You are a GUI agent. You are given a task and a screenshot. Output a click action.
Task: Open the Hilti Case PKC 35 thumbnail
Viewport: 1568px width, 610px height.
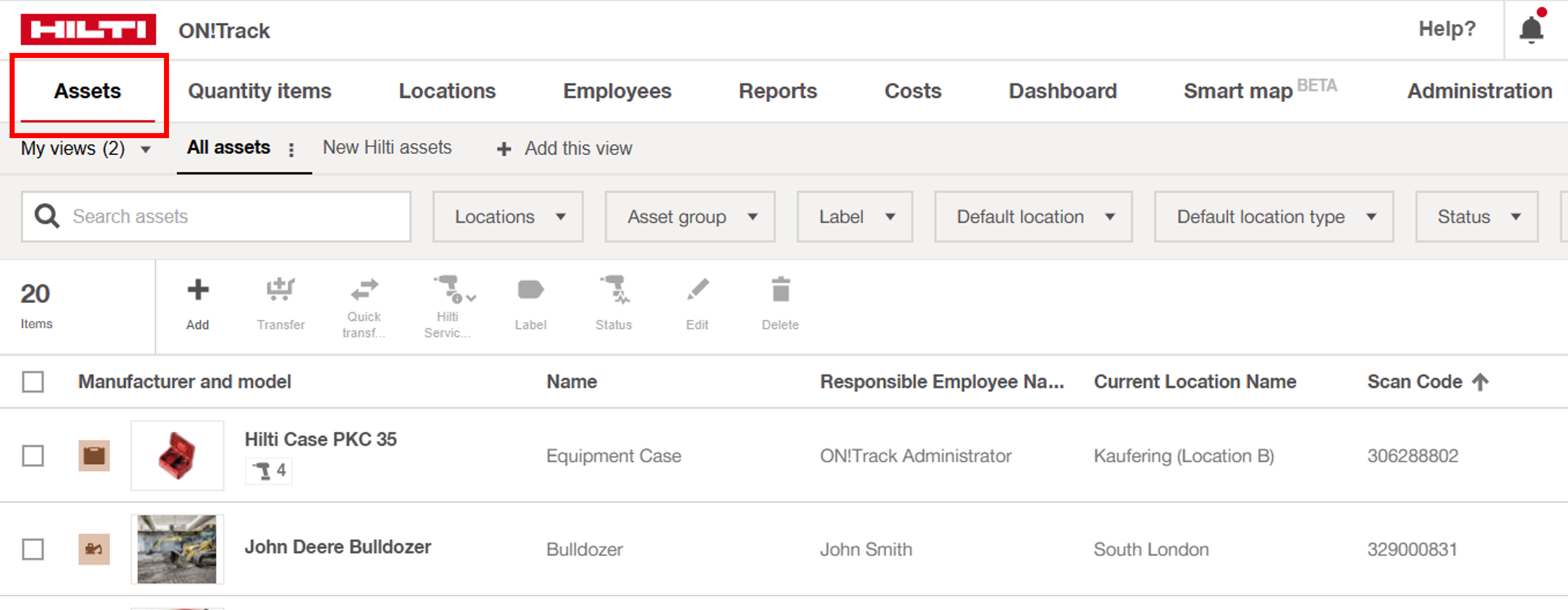(x=177, y=456)
